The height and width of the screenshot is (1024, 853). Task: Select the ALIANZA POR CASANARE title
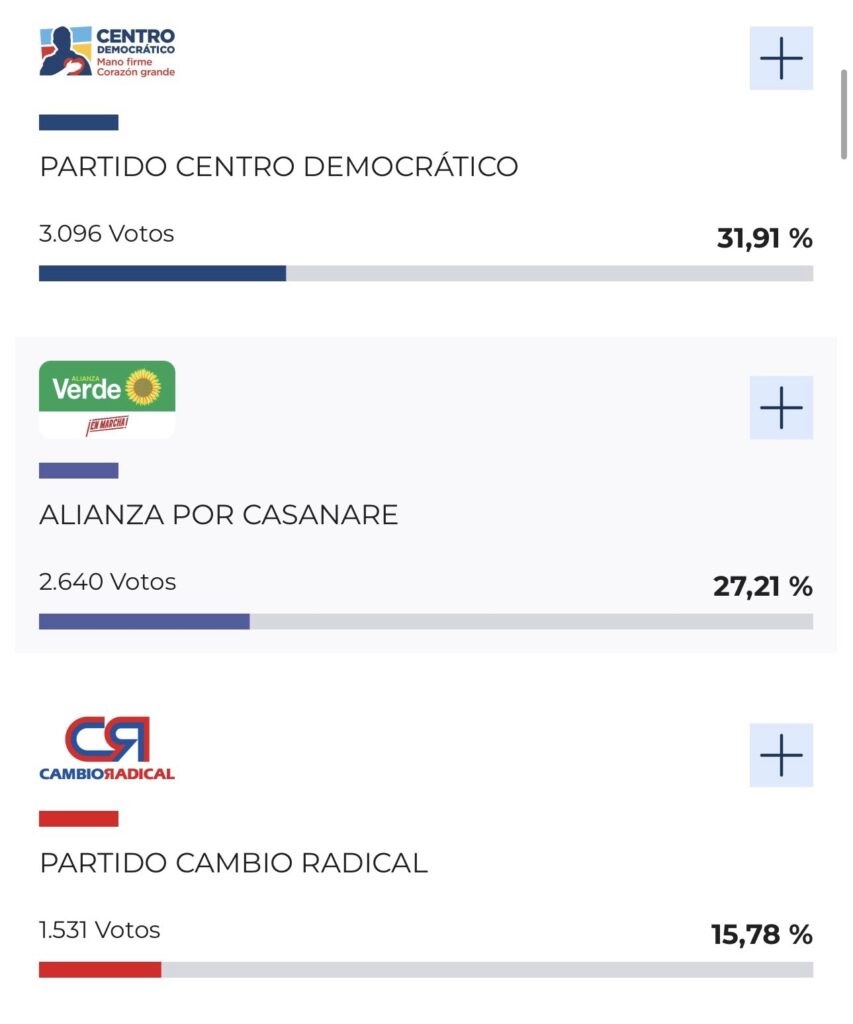pyautogui.click(x=219, y=515)
